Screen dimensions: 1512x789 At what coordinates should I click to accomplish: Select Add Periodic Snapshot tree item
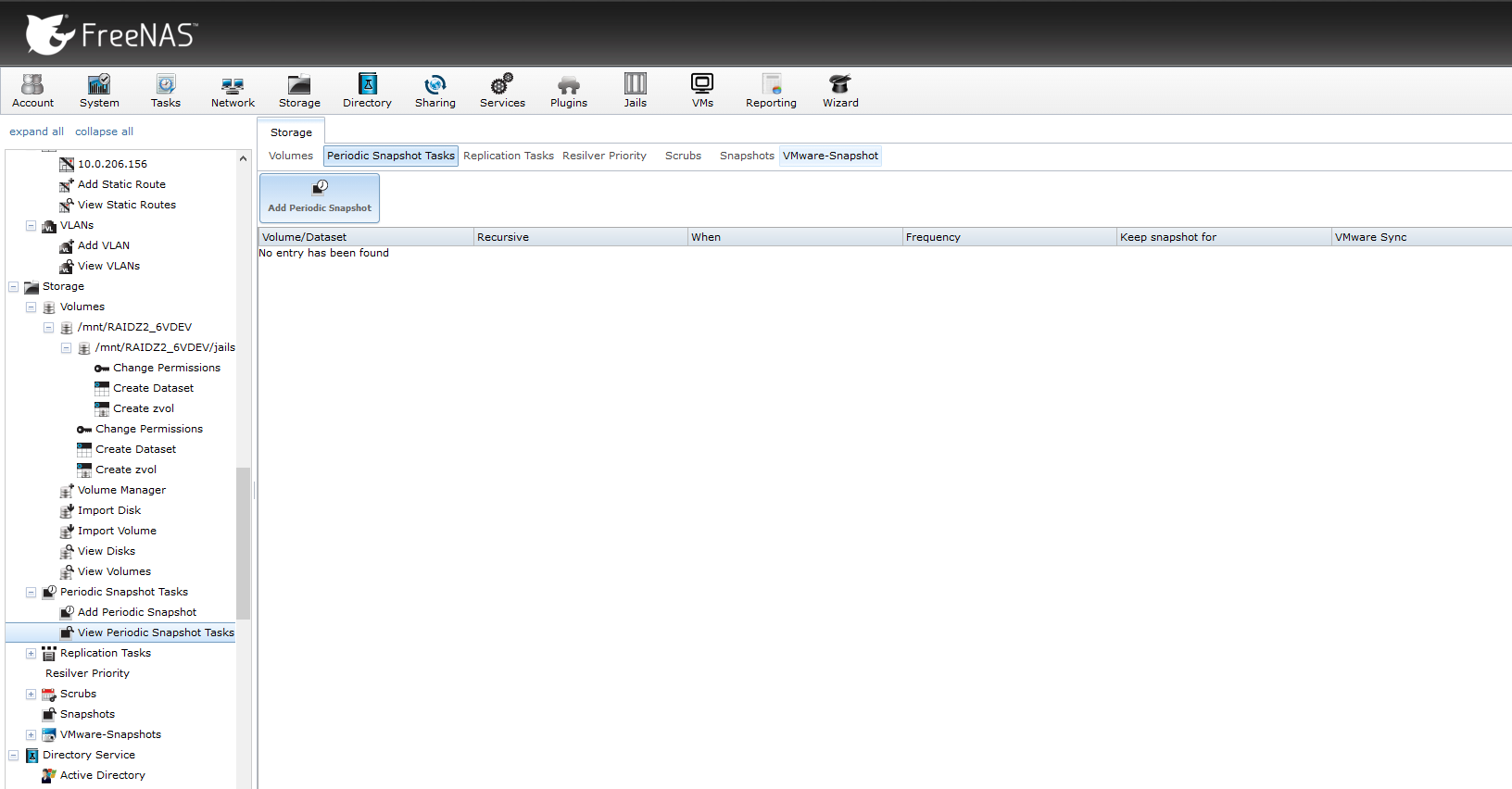[x=137, y=612]
